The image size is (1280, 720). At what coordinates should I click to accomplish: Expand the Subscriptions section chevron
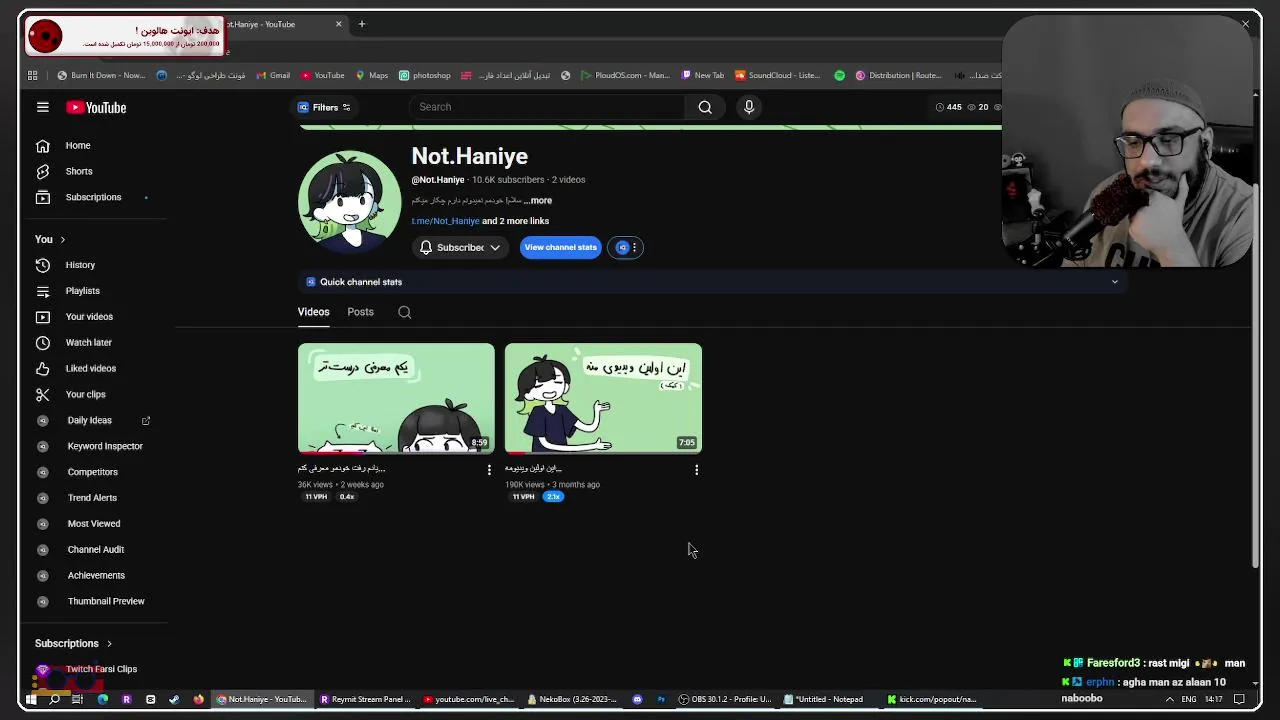pyautogui.click(x=109, y=644)
